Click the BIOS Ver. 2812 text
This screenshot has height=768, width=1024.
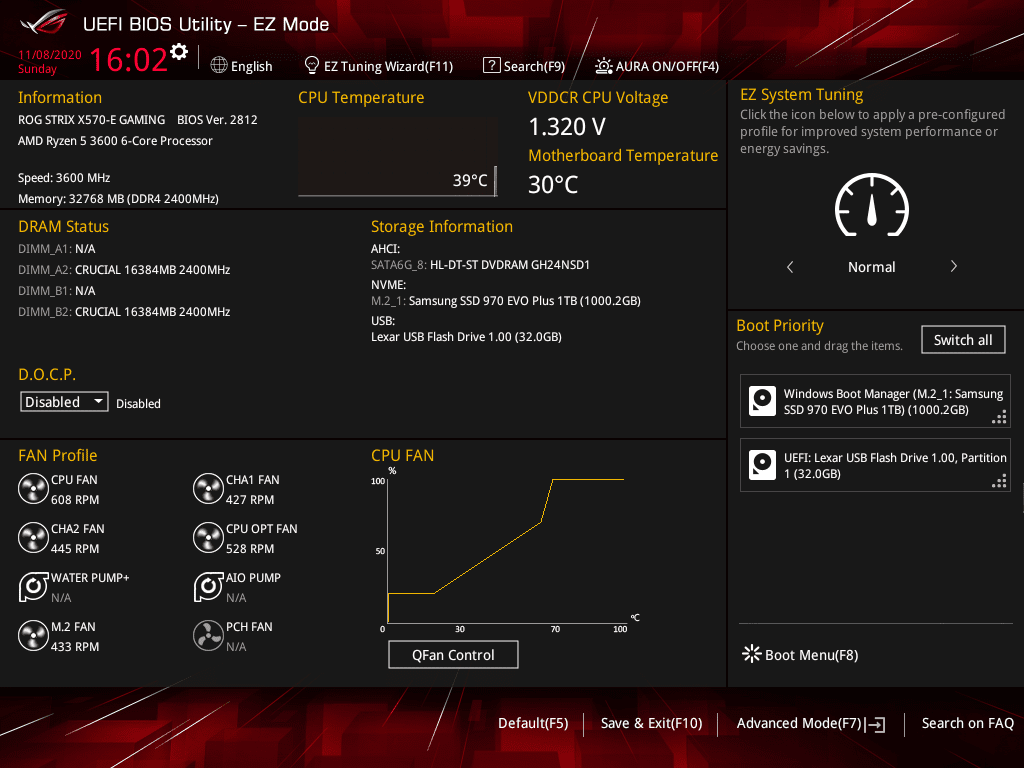[217, 120]
